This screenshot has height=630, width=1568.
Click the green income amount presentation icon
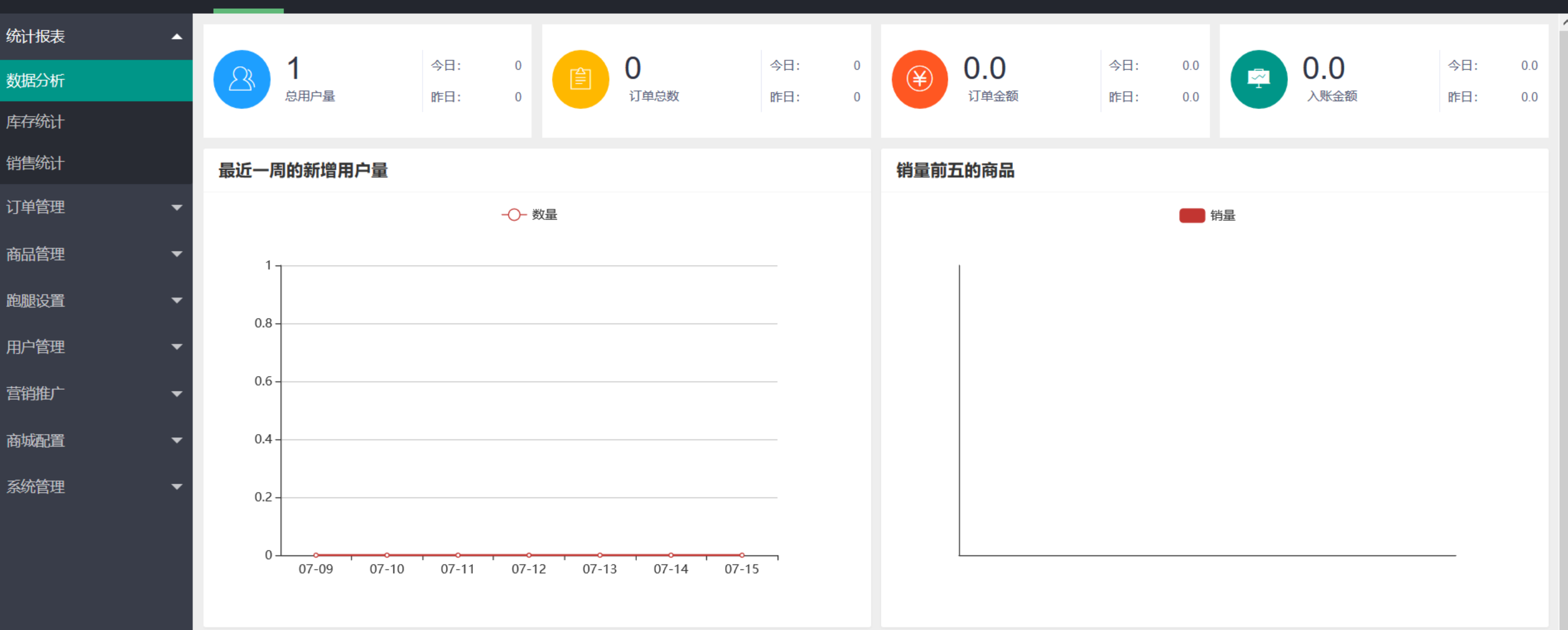[1258, 79]
